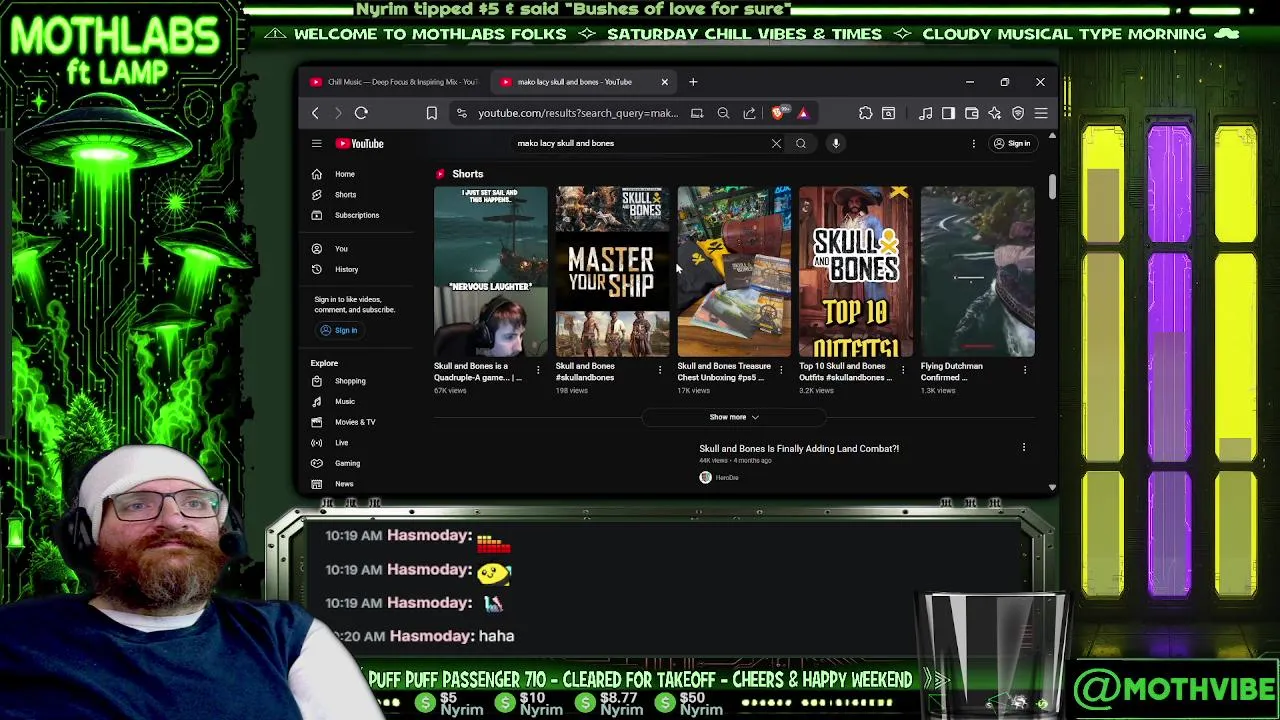
Task: Open options menu for Treasure Chest Unboxing short
Action: (x=781, y=371)
